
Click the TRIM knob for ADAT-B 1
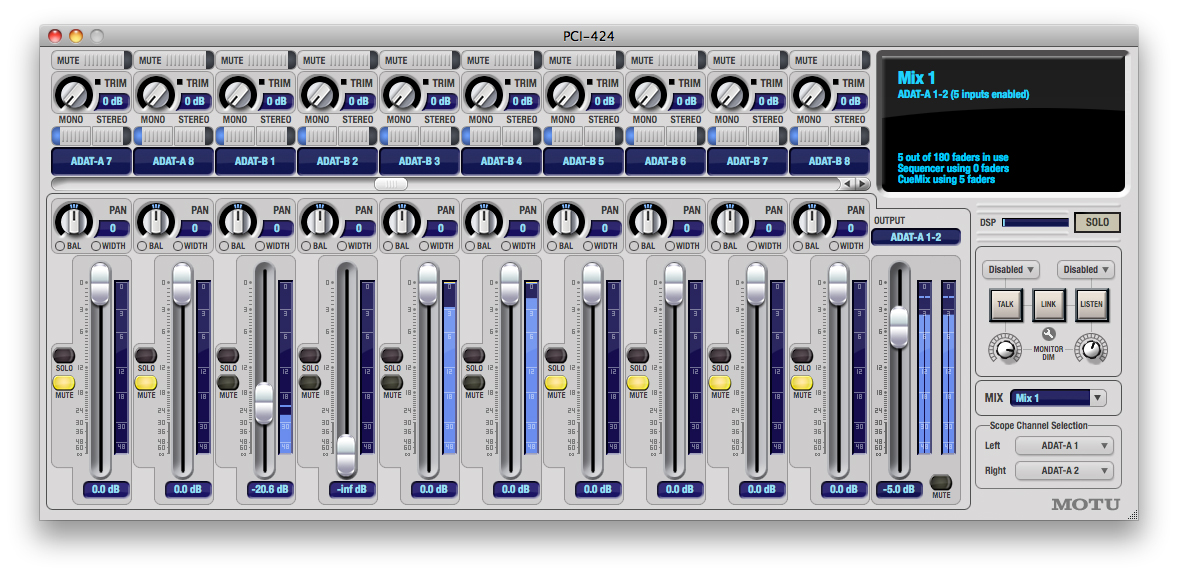tap(237, 93)
